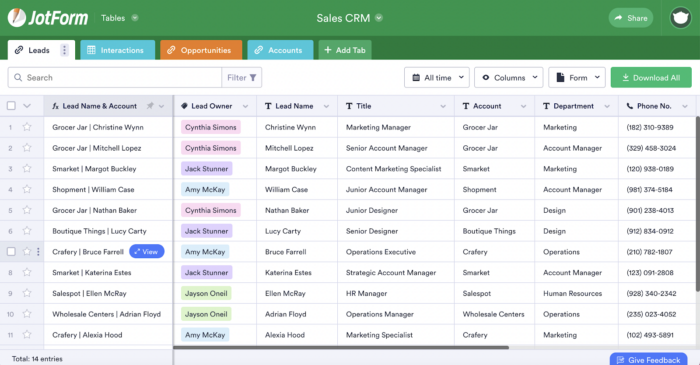700x365 pixels.
Task: Click the Lead Owner column header
Action: point(215,106)
